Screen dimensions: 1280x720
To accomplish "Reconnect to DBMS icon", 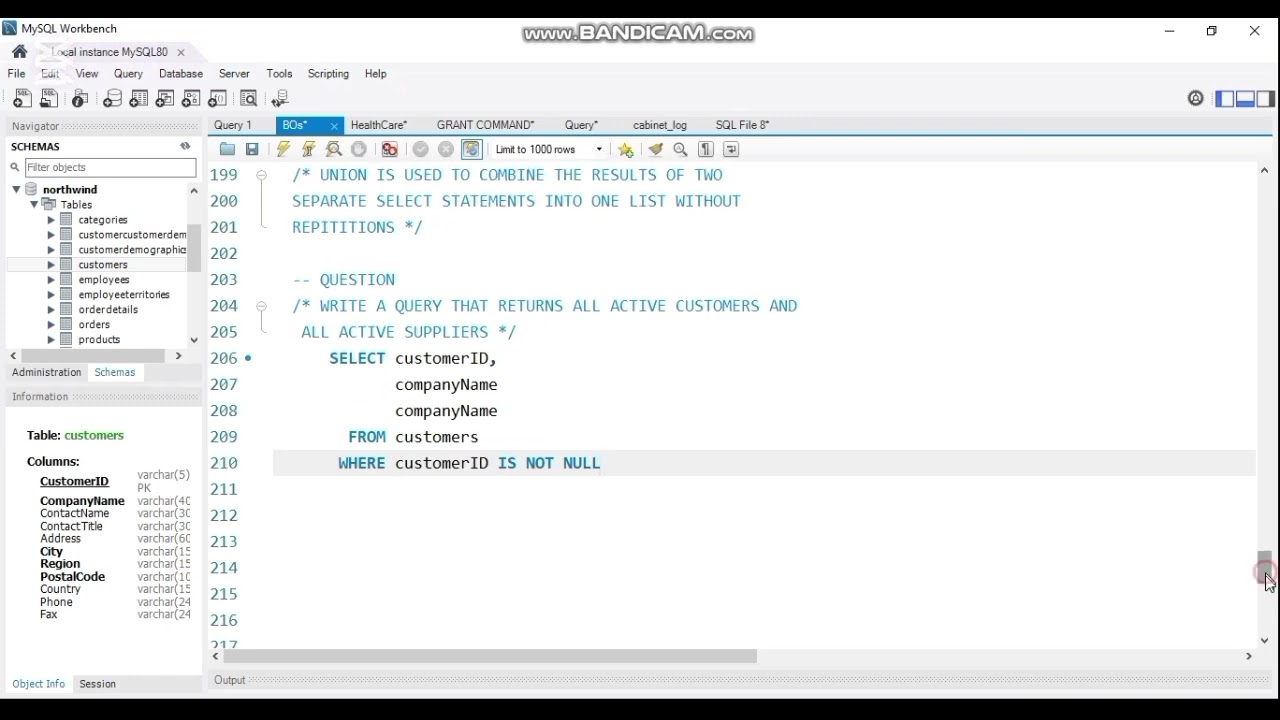I will click(281, 98).
